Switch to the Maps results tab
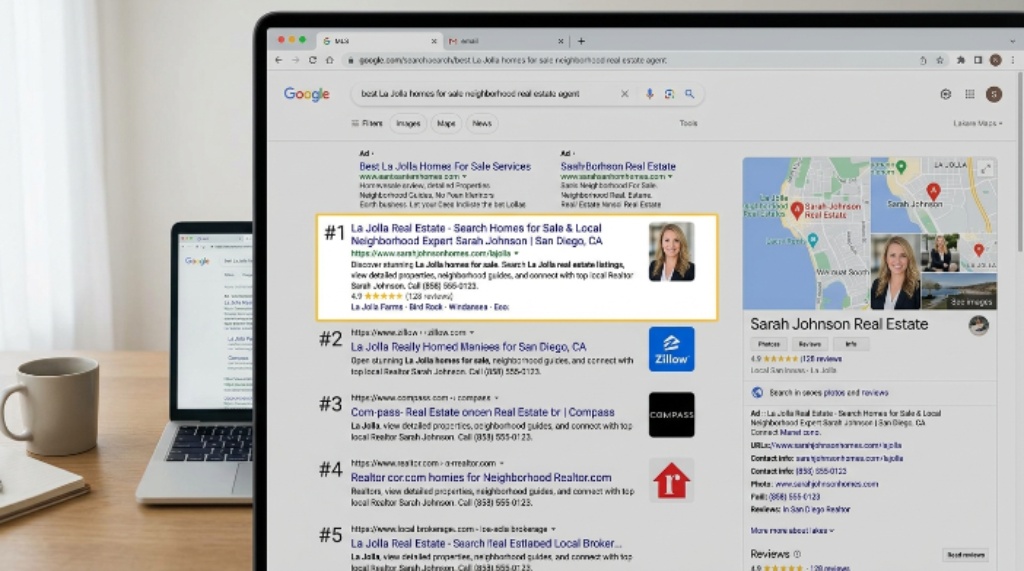The height and width of the screenshot is (571, 1024). coord(446,123)
